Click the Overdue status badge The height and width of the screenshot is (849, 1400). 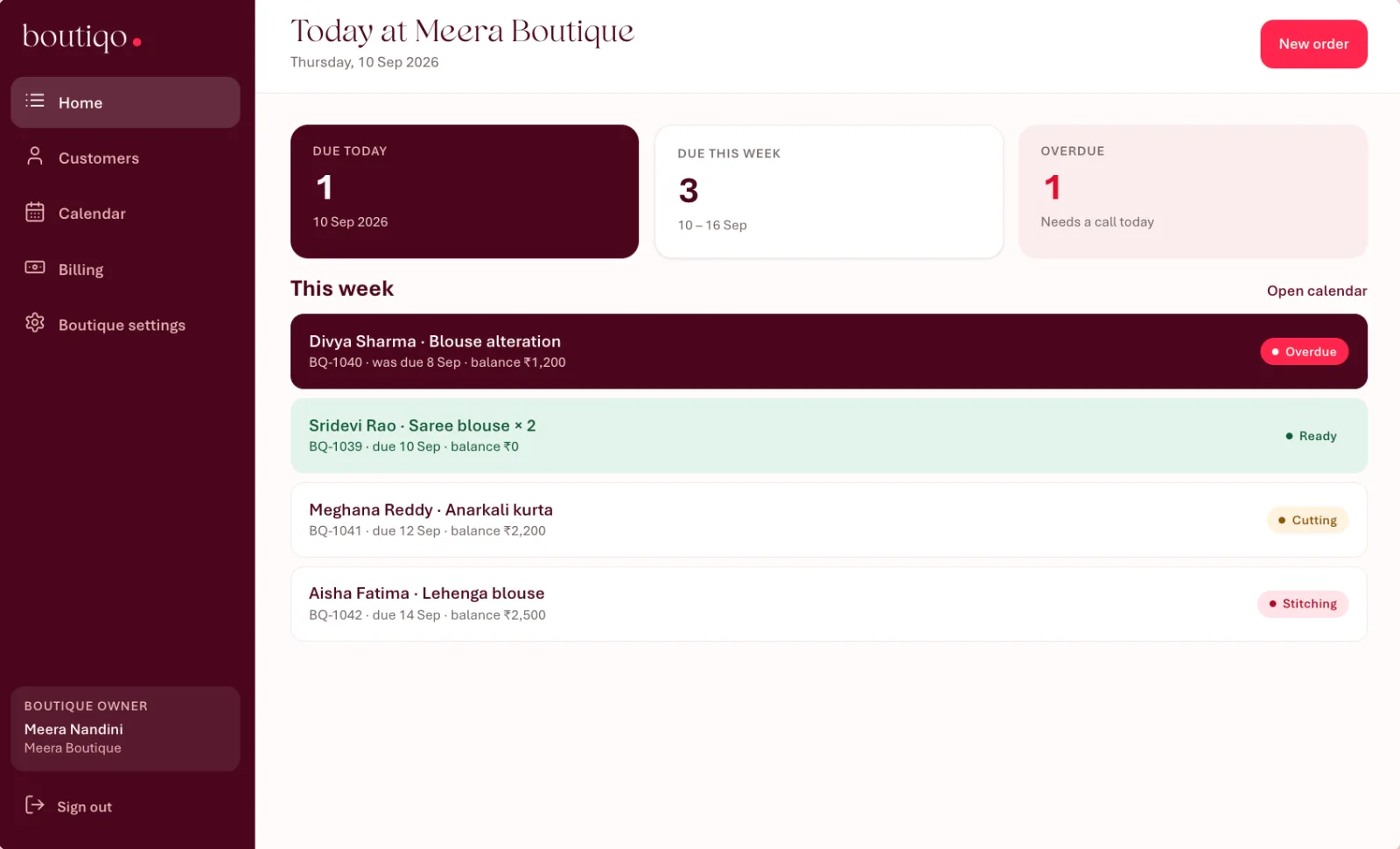1304,352
